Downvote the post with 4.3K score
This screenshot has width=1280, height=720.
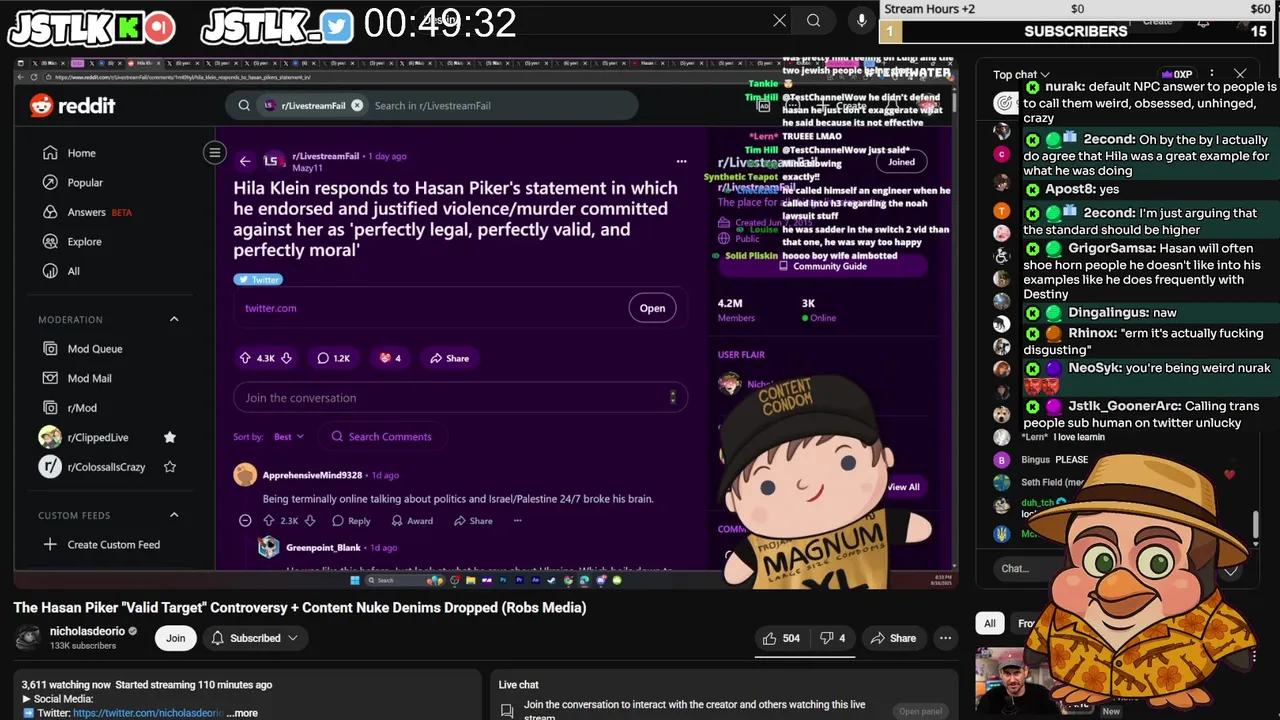(286, 358)
